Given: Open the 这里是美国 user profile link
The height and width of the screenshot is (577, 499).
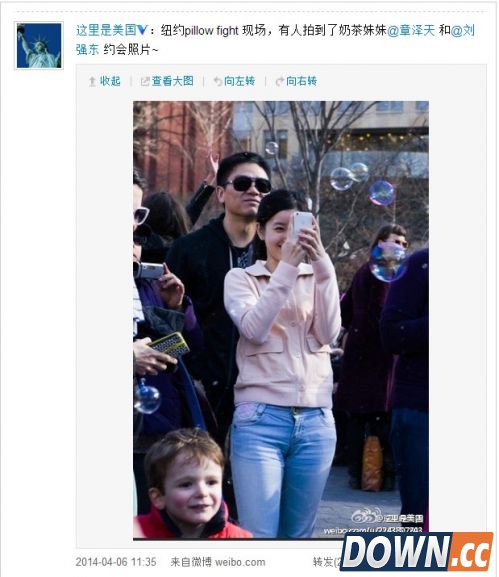Looking at the screenshot, I should (x=106, y=31).
